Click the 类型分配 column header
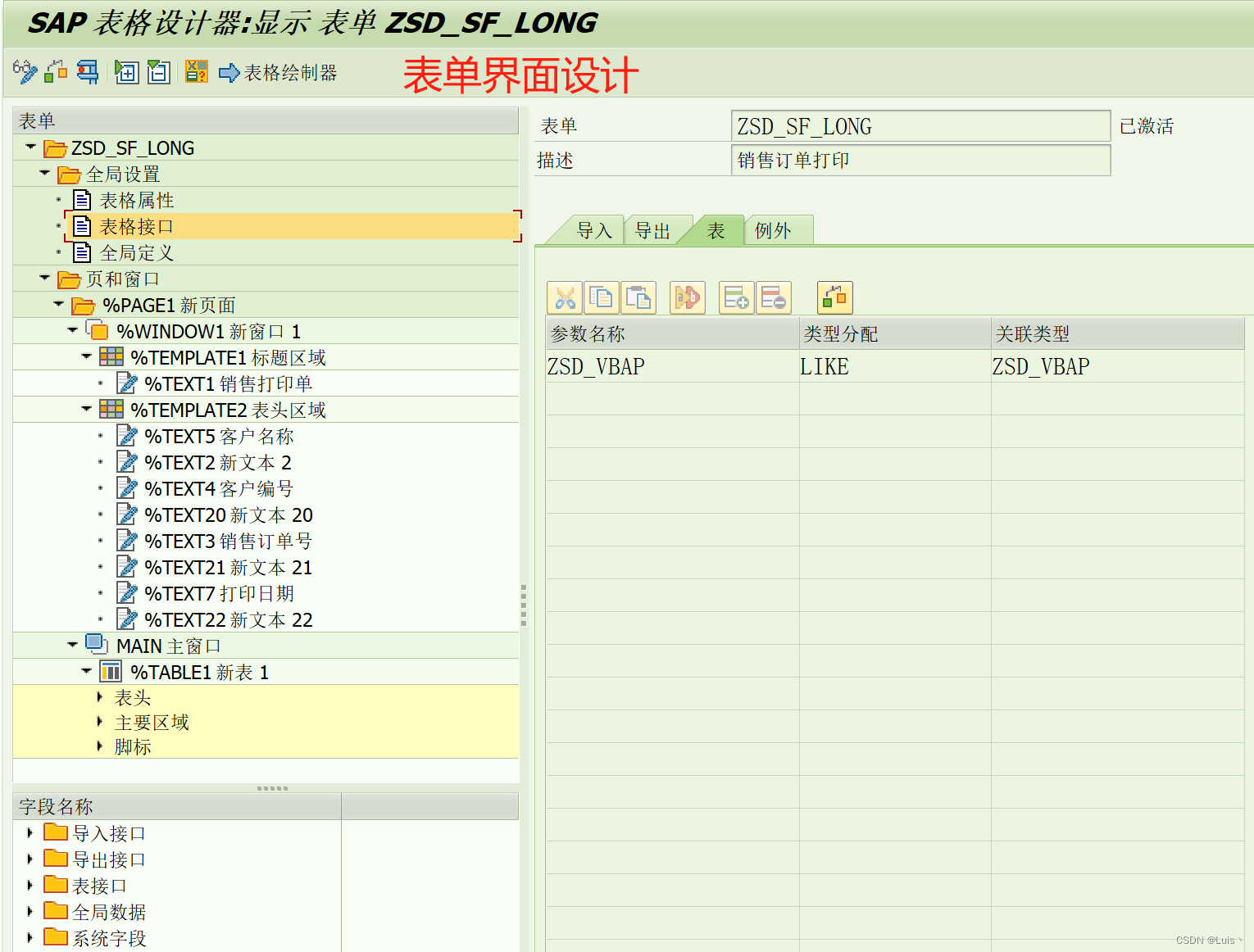1254x952 pixels. coord(895,333)
